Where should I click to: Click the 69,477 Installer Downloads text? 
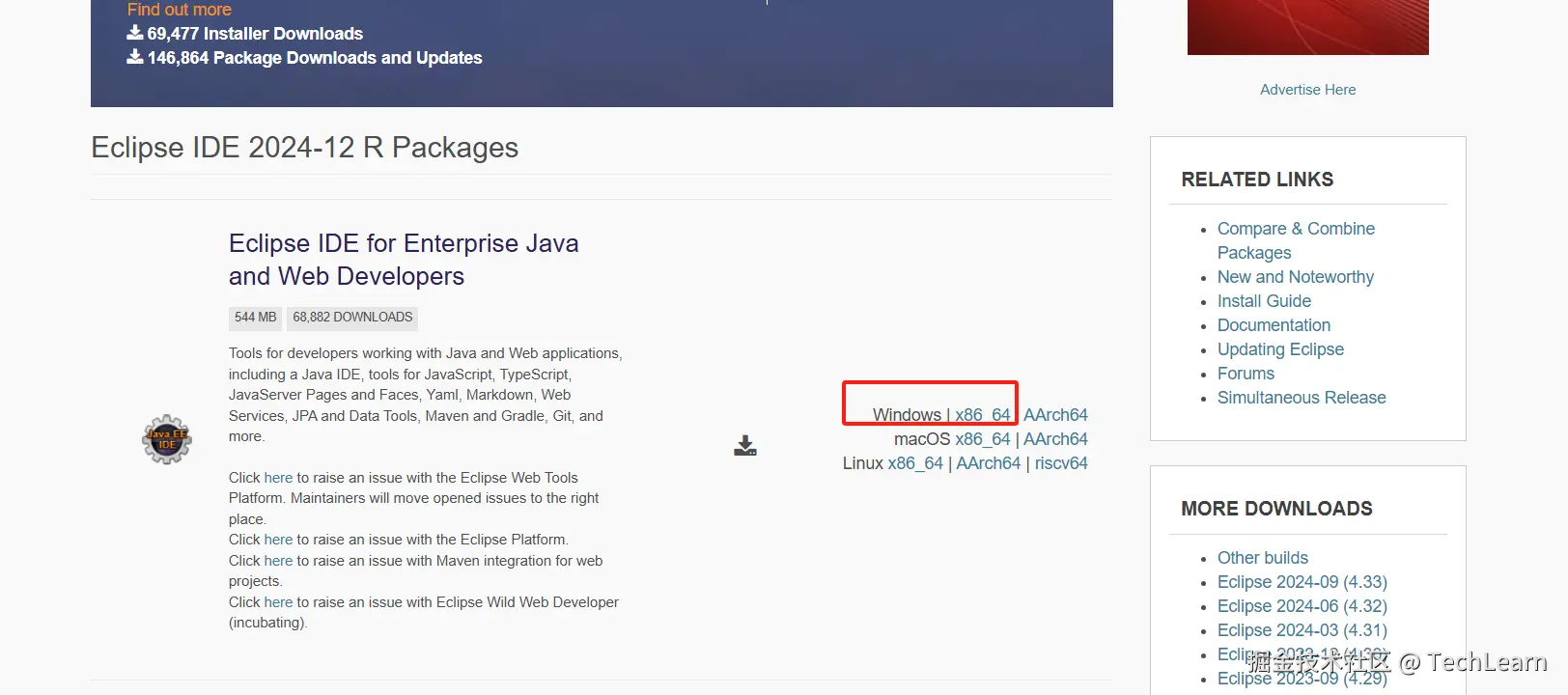[255, 34]
